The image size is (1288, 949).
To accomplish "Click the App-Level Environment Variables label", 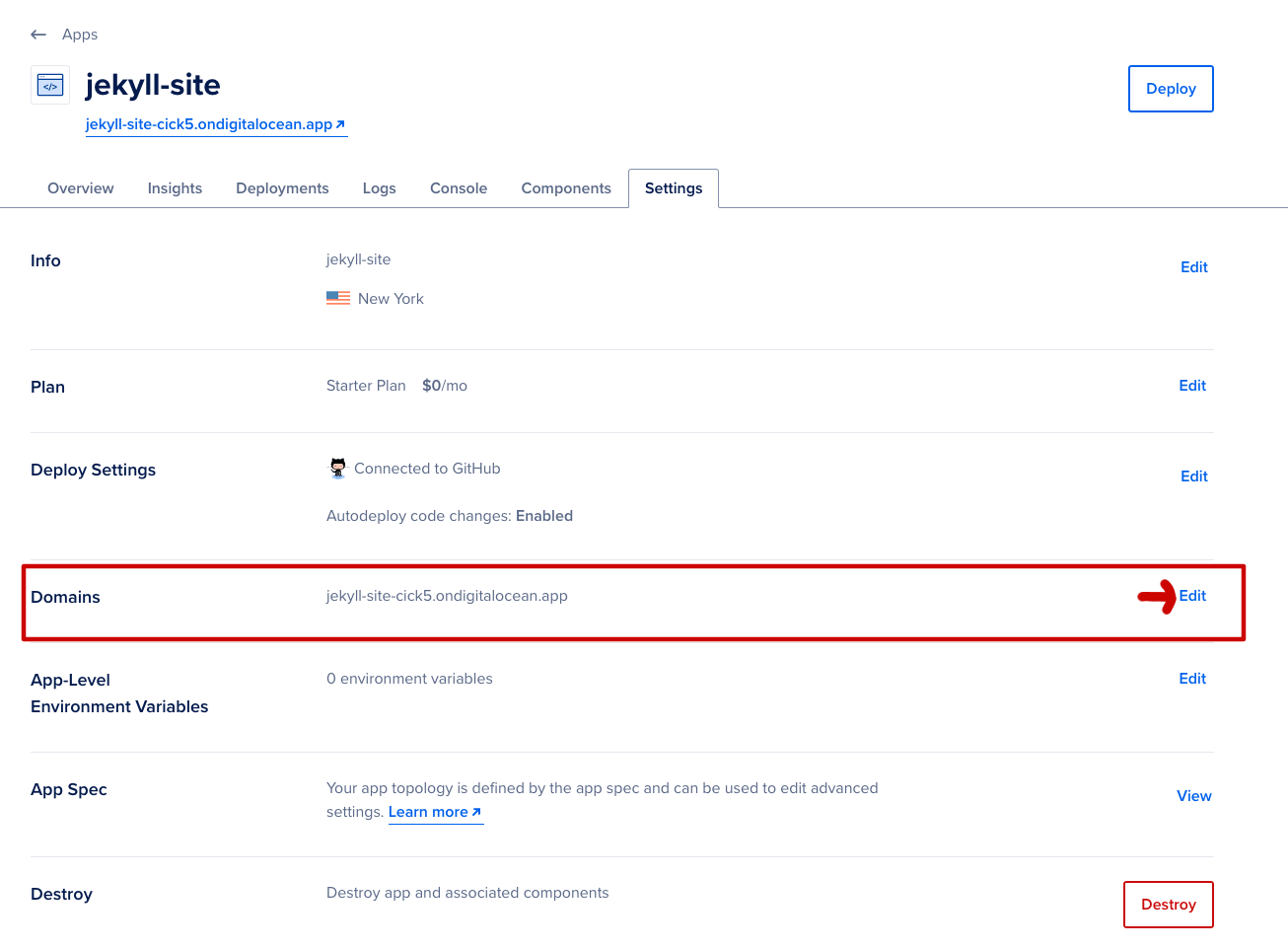I will tap(119, 693).
